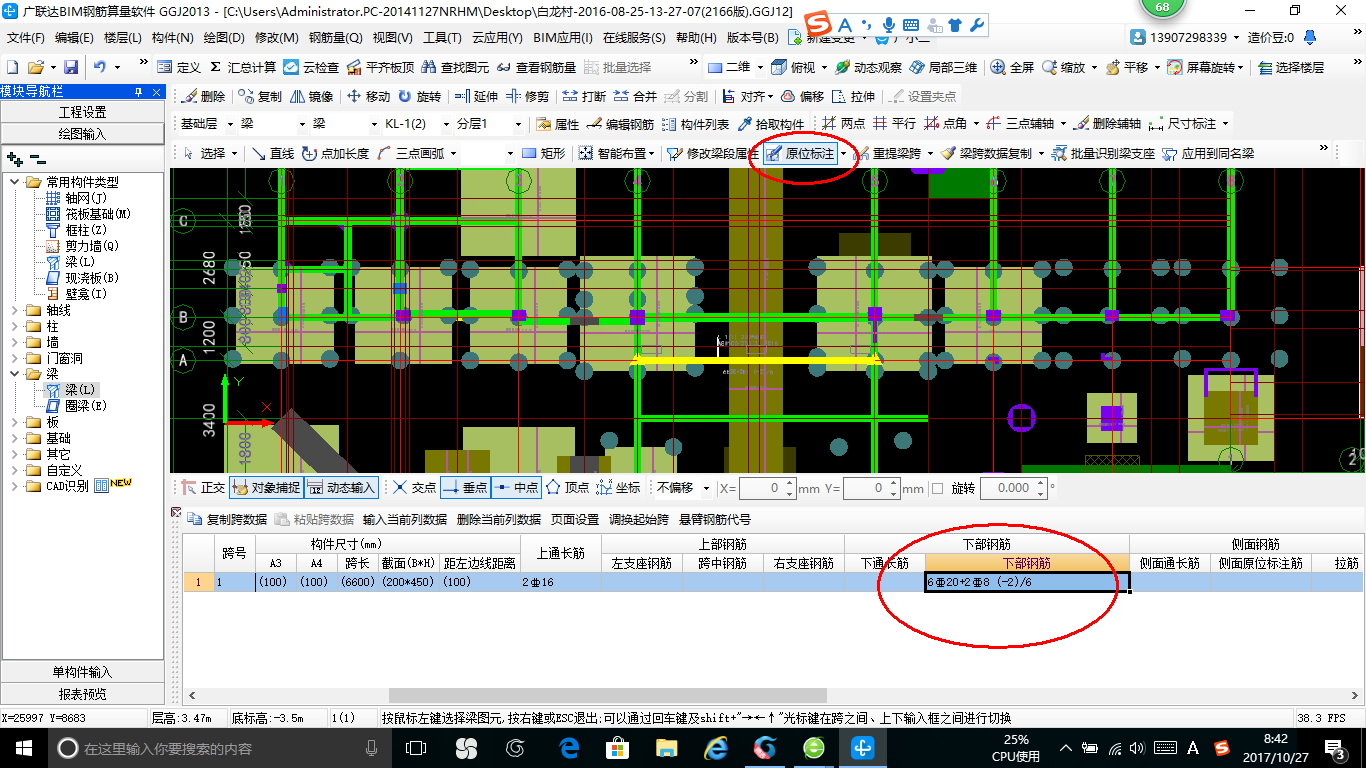Select the 直线 line drawing tool
Image resolution: width=1366 pixels, height=768 pixels.
(x=272, y=153)
